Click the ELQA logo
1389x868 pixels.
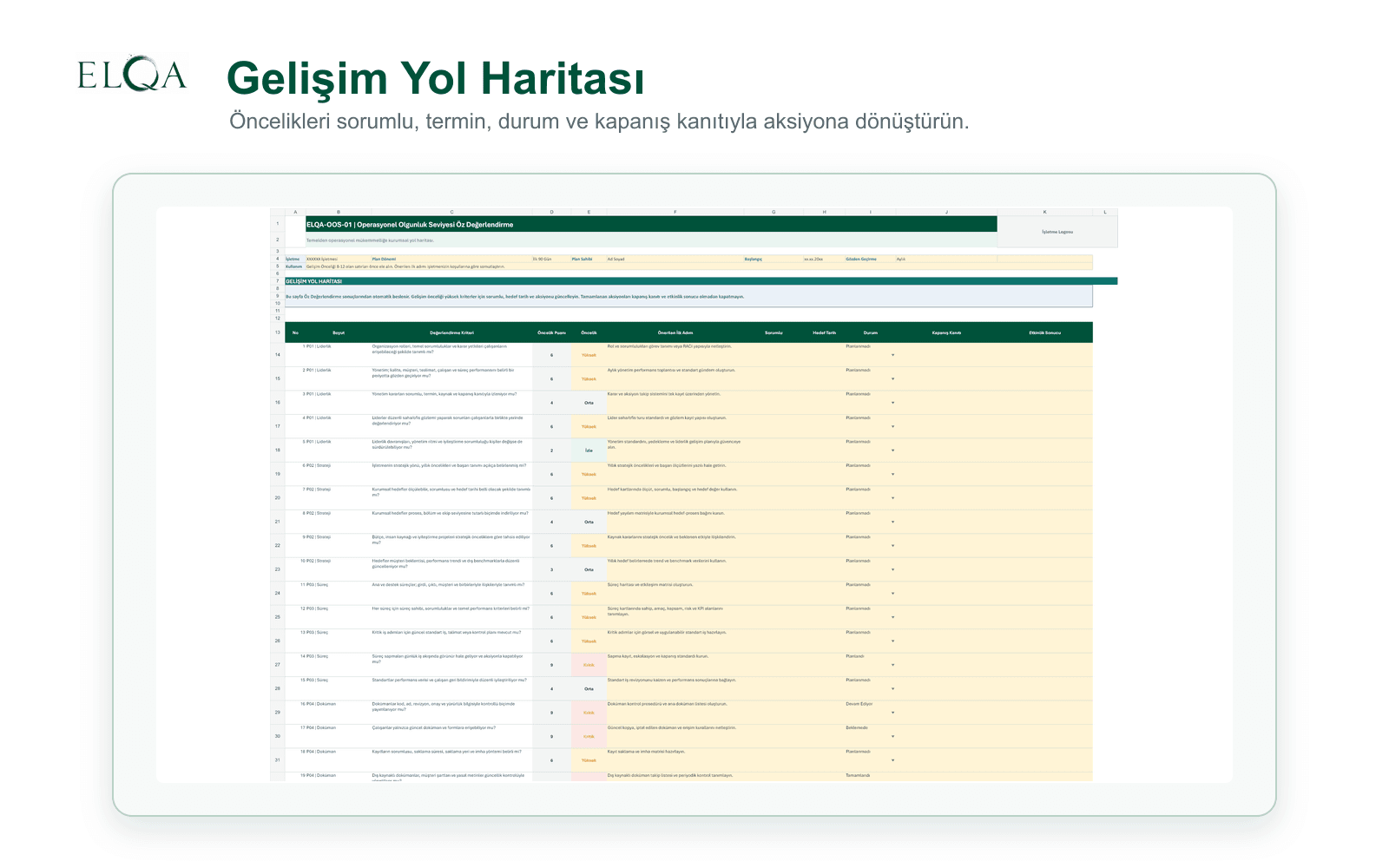tap(132, 74)
